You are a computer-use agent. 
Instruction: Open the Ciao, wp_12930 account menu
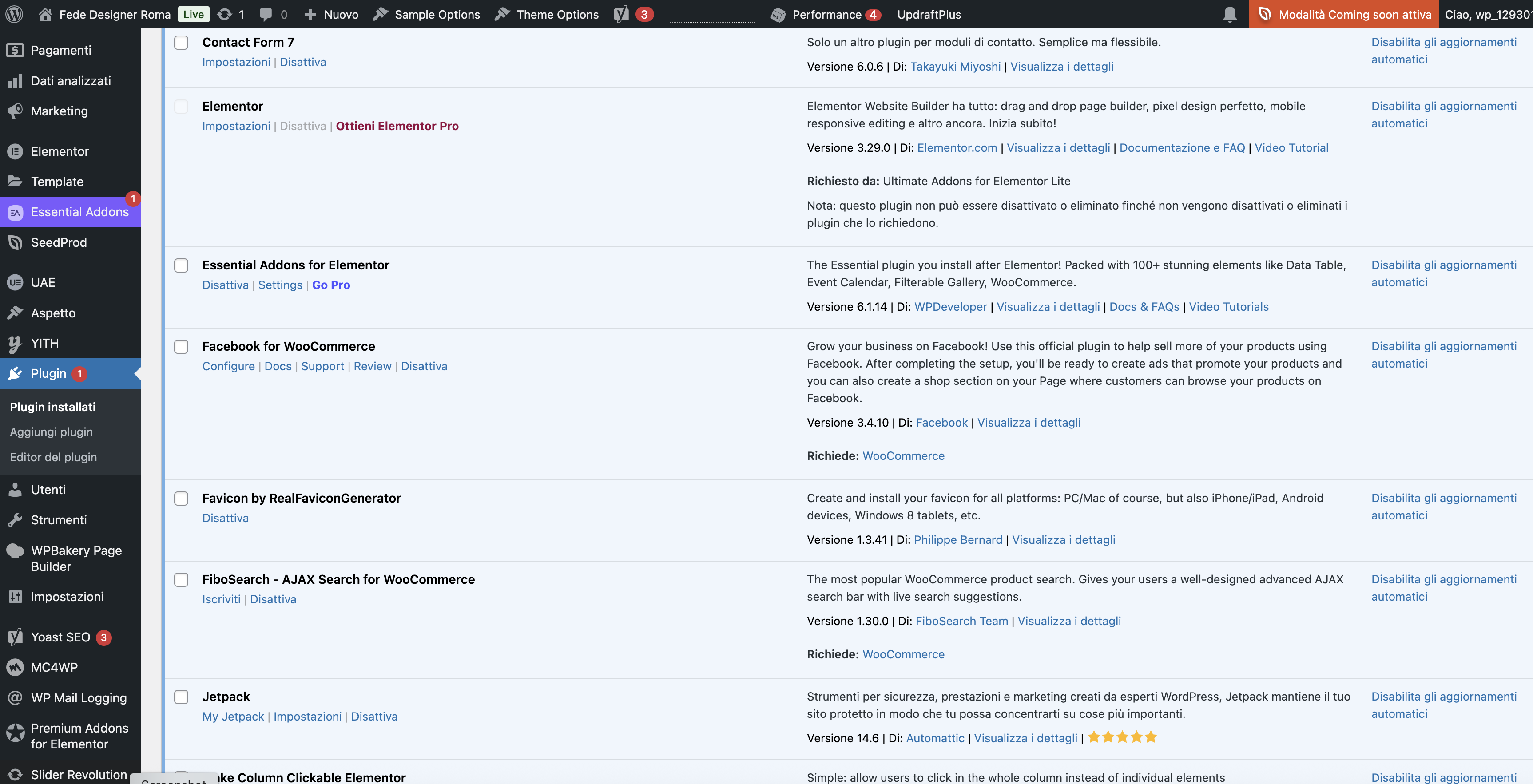1488,14
